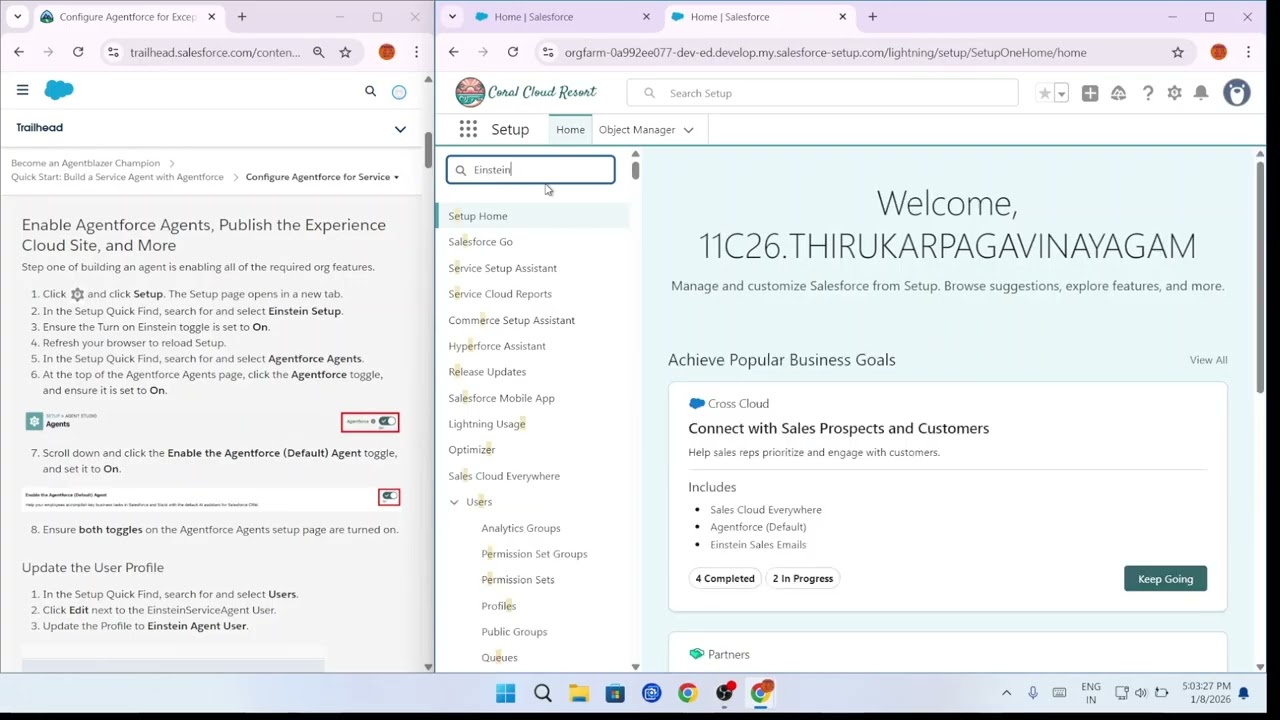Bookmark the Trailhead page with star icon
This screenshot has width=1280, height=720.
[x=345, y=52]
